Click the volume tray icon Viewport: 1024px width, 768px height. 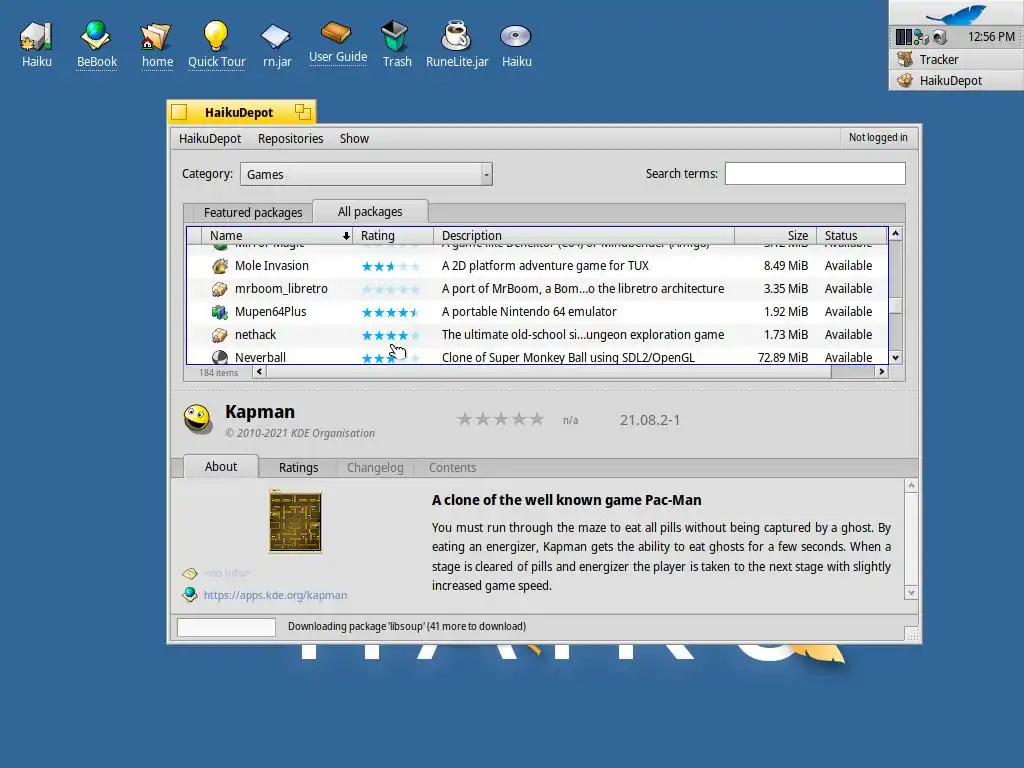tap(940, 37)
